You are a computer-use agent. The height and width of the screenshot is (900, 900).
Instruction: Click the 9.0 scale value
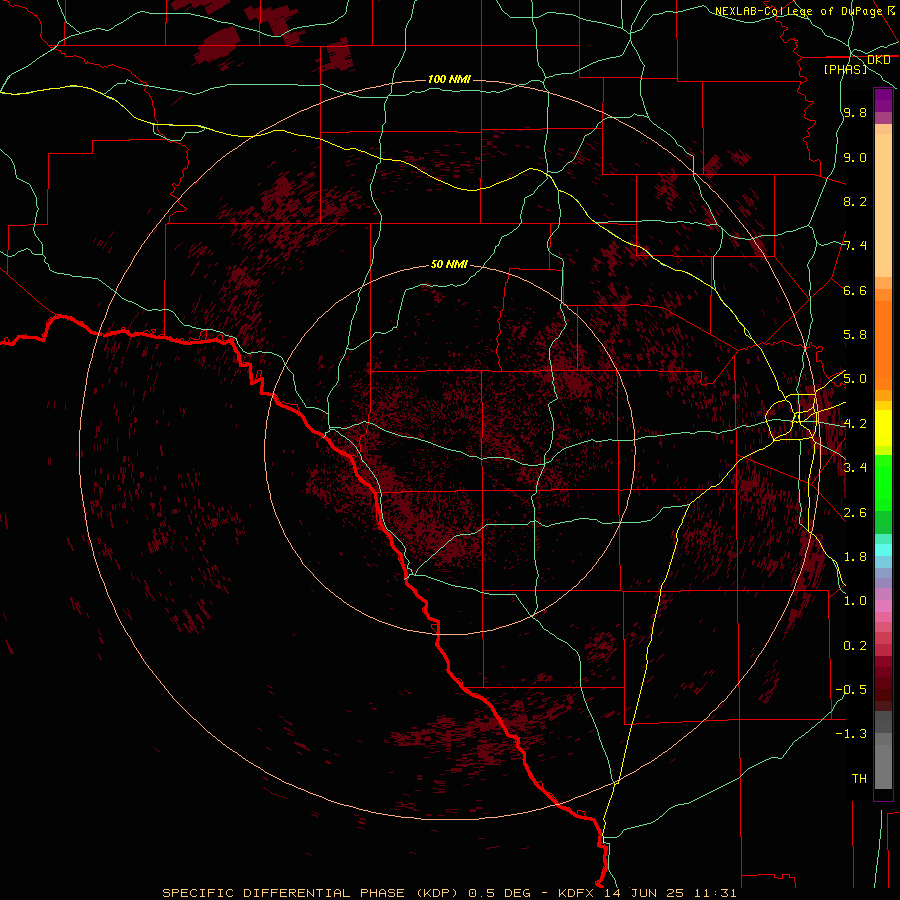[855, 157]
